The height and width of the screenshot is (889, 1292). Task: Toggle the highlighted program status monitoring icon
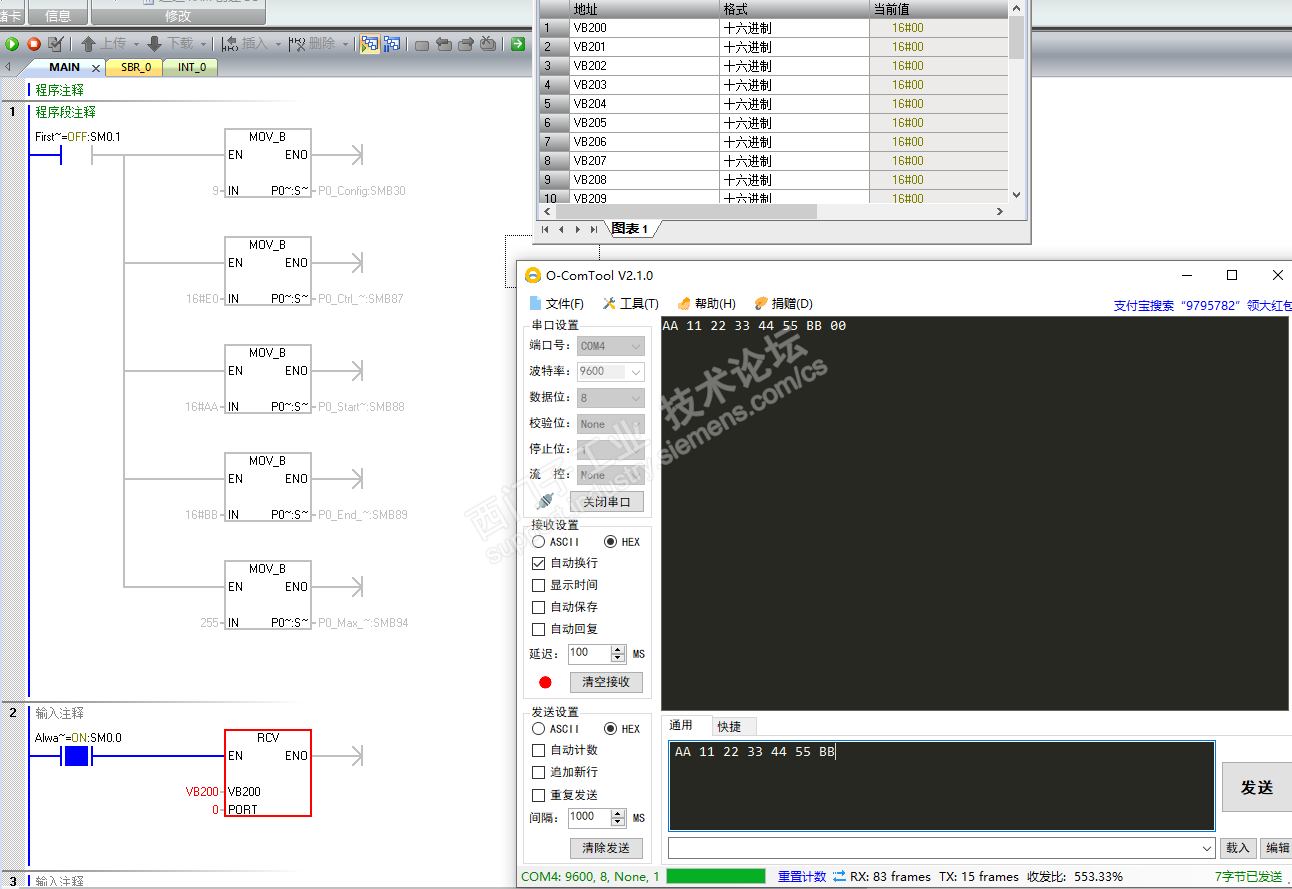tap(370, 44)
